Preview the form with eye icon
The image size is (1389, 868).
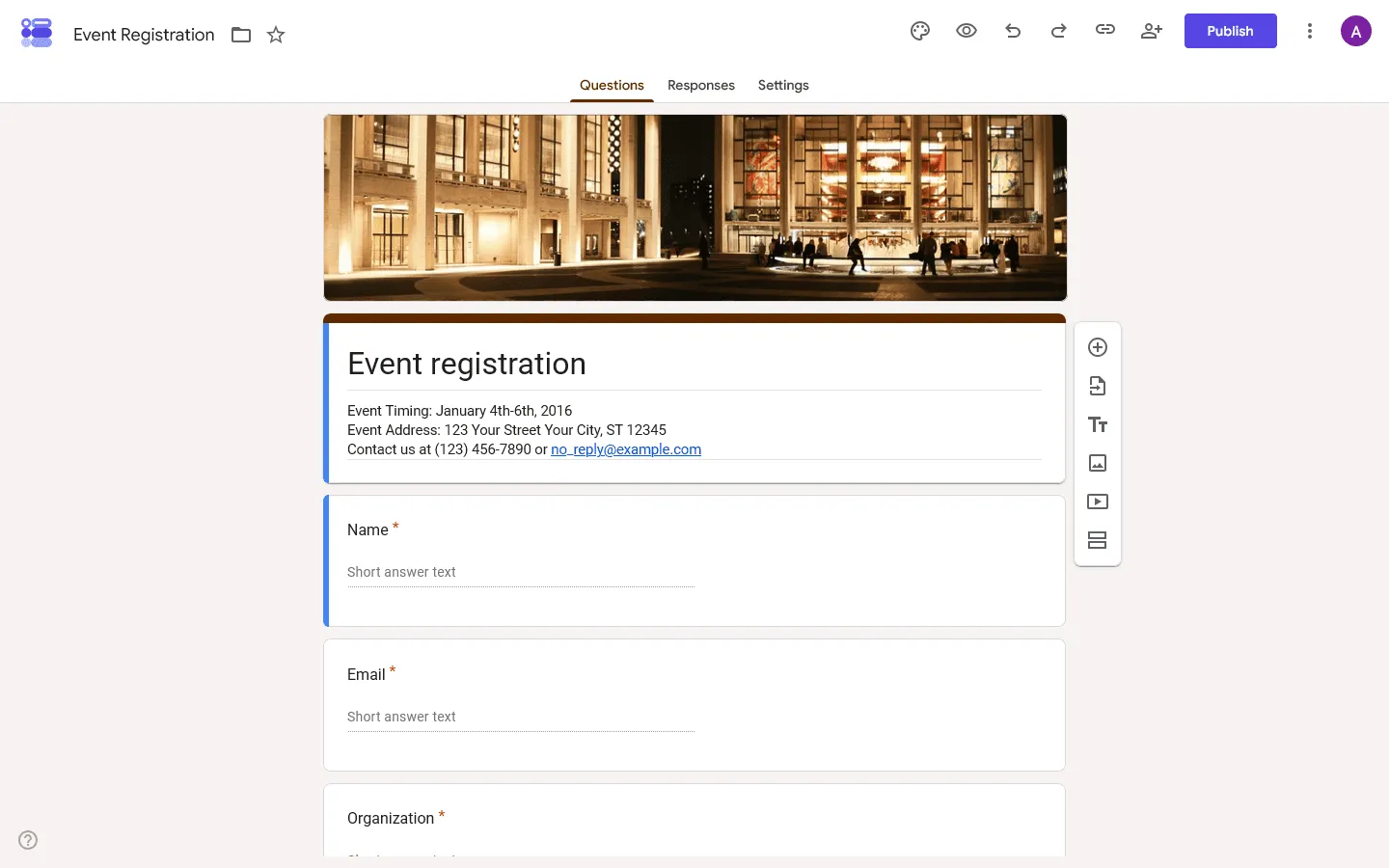(967, 31)
